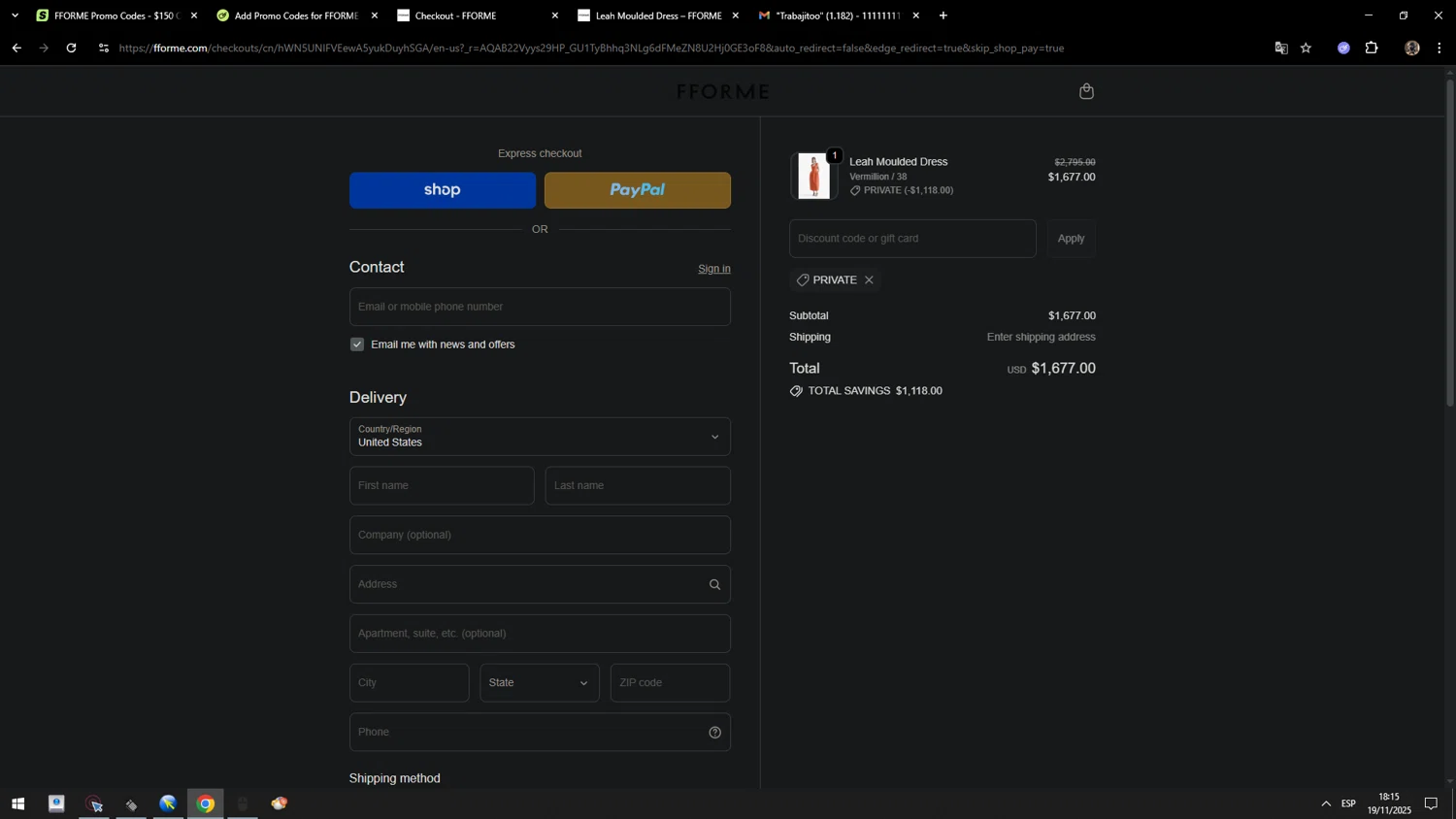This screenshot has width=1456, height=819.
Task: Open the Country/Region dropdown
Action: [x=540, y=437]
